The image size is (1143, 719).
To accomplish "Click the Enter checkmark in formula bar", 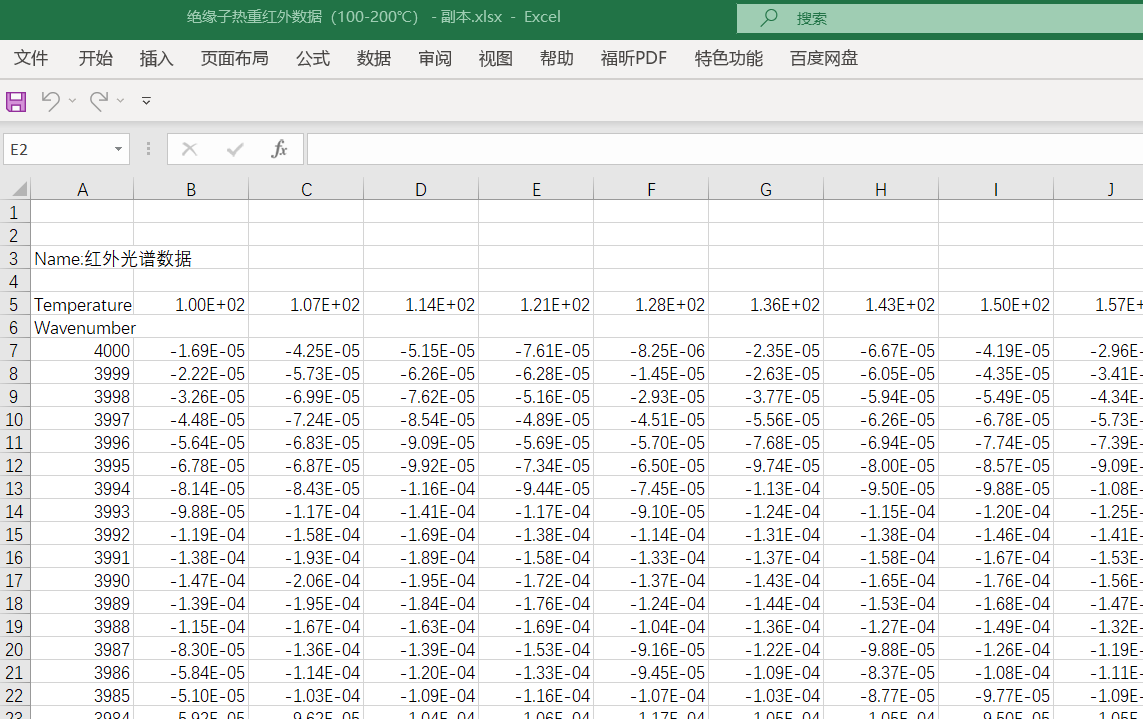I will click(x=235, y=149).
